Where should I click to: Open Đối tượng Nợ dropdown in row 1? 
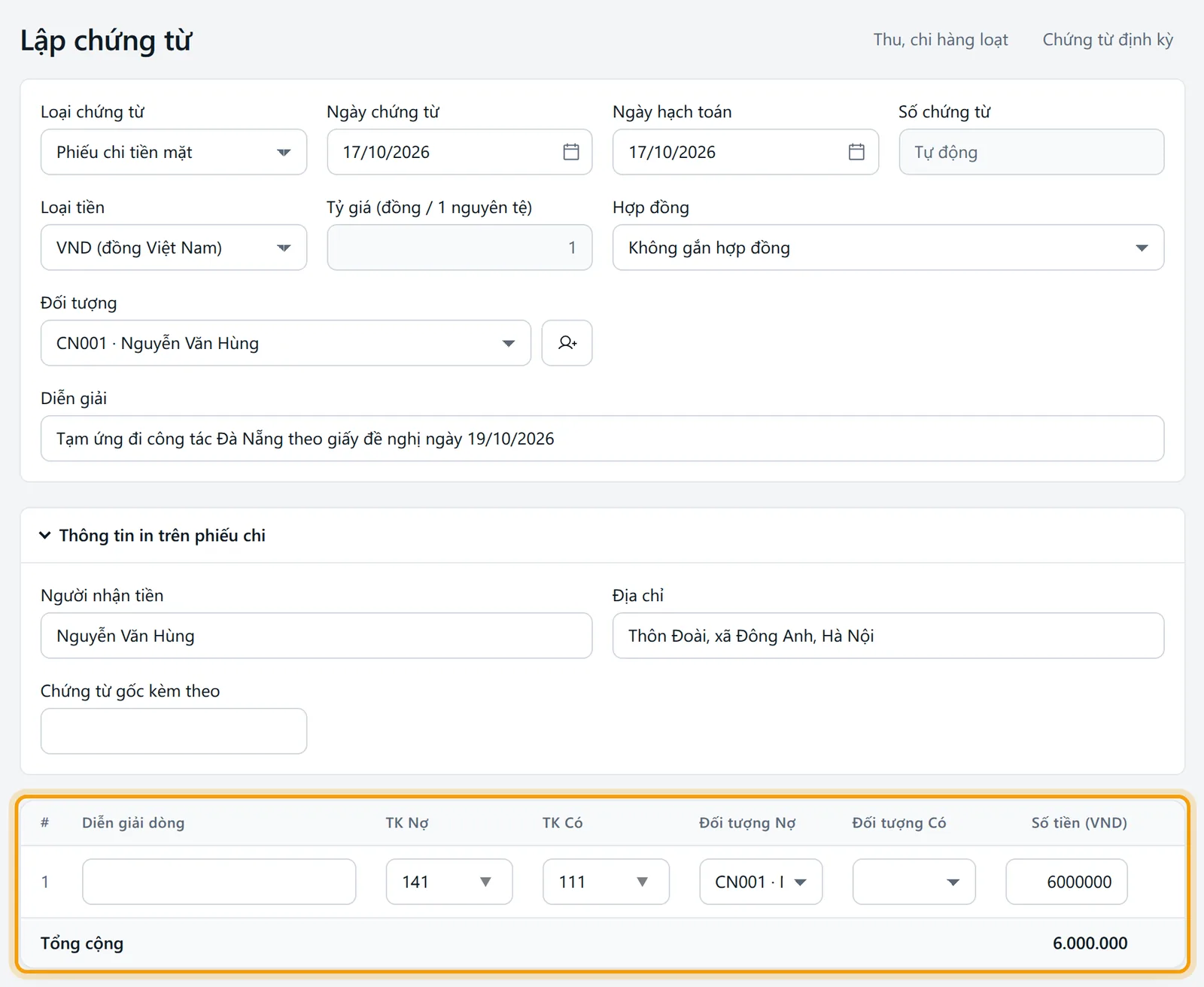pyautogui.click(x=761, y=882)
